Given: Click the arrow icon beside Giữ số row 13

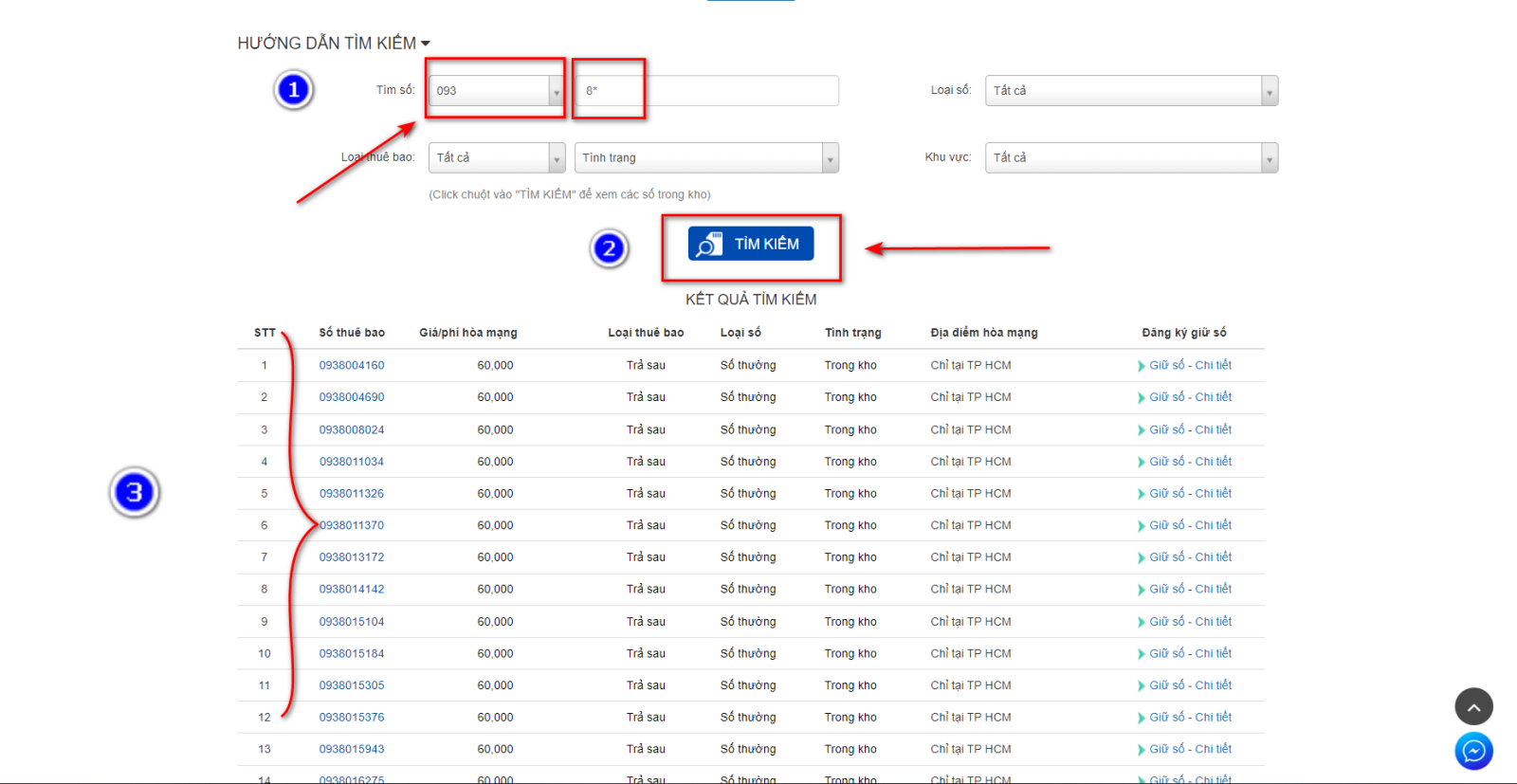Looking at the screenshot, I should click(1142, 750).
